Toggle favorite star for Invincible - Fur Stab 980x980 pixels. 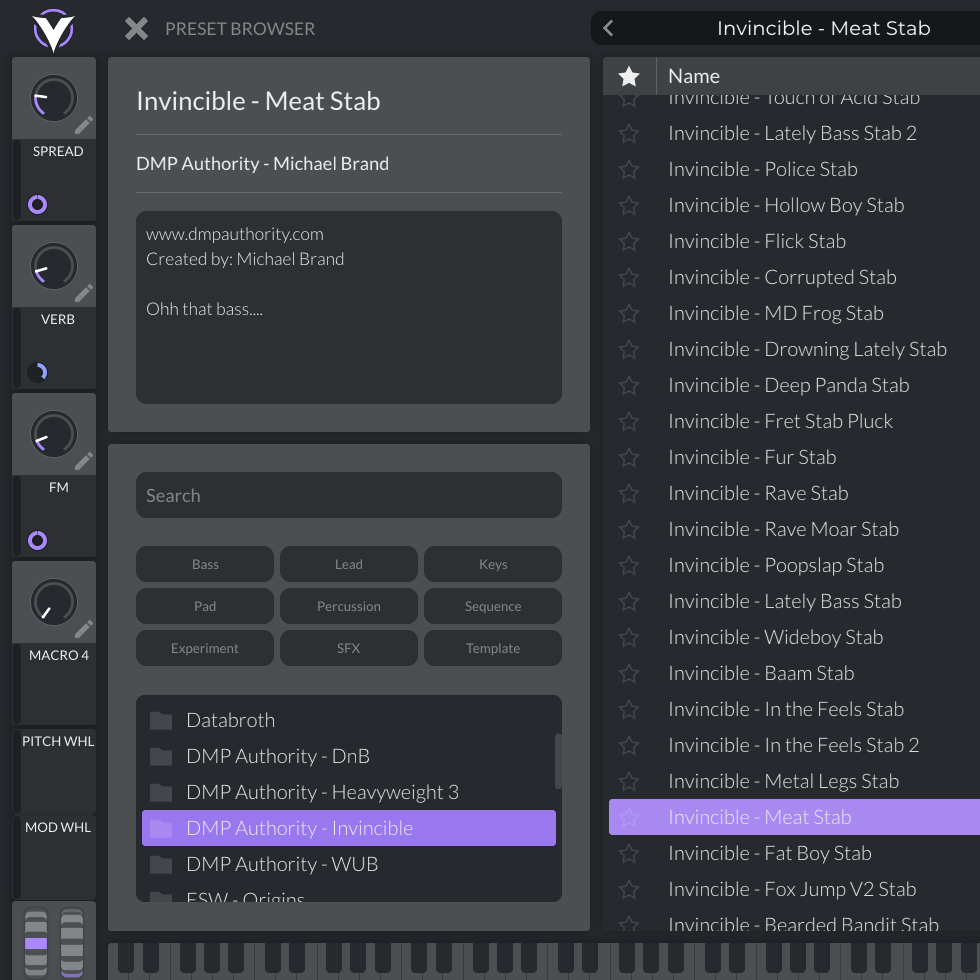point(629,457)
